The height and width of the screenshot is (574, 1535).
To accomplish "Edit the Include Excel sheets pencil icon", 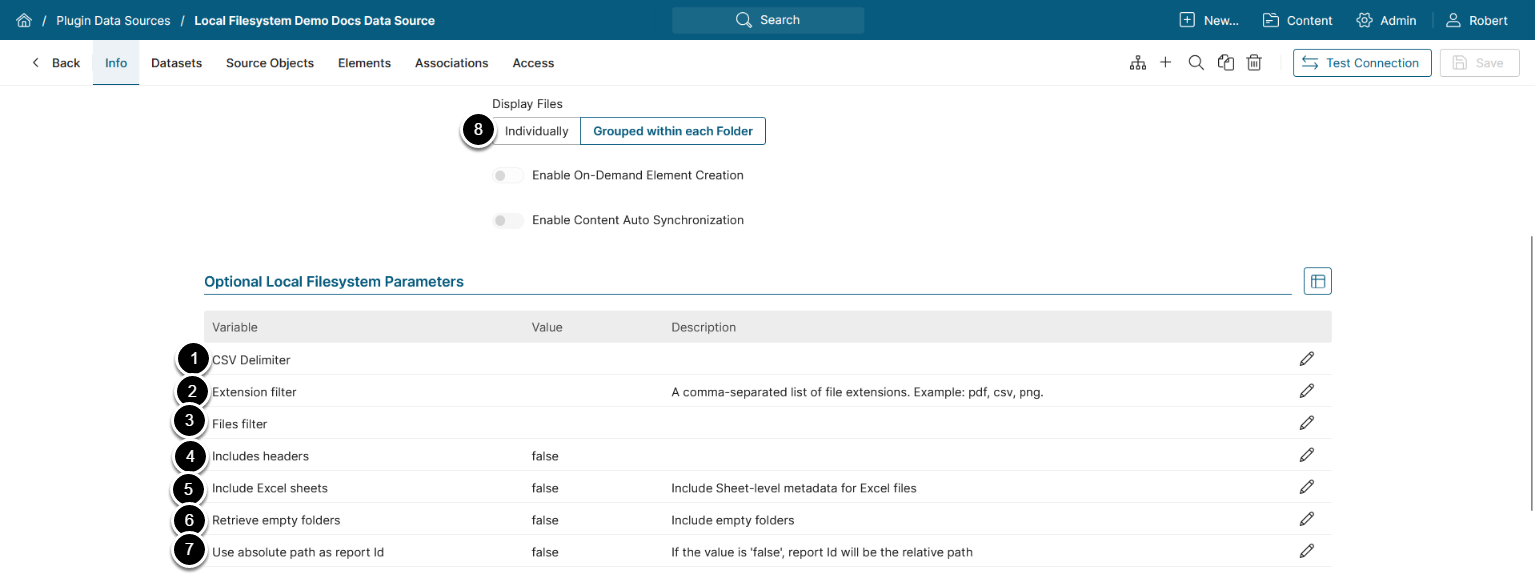I will [1306, 487].
